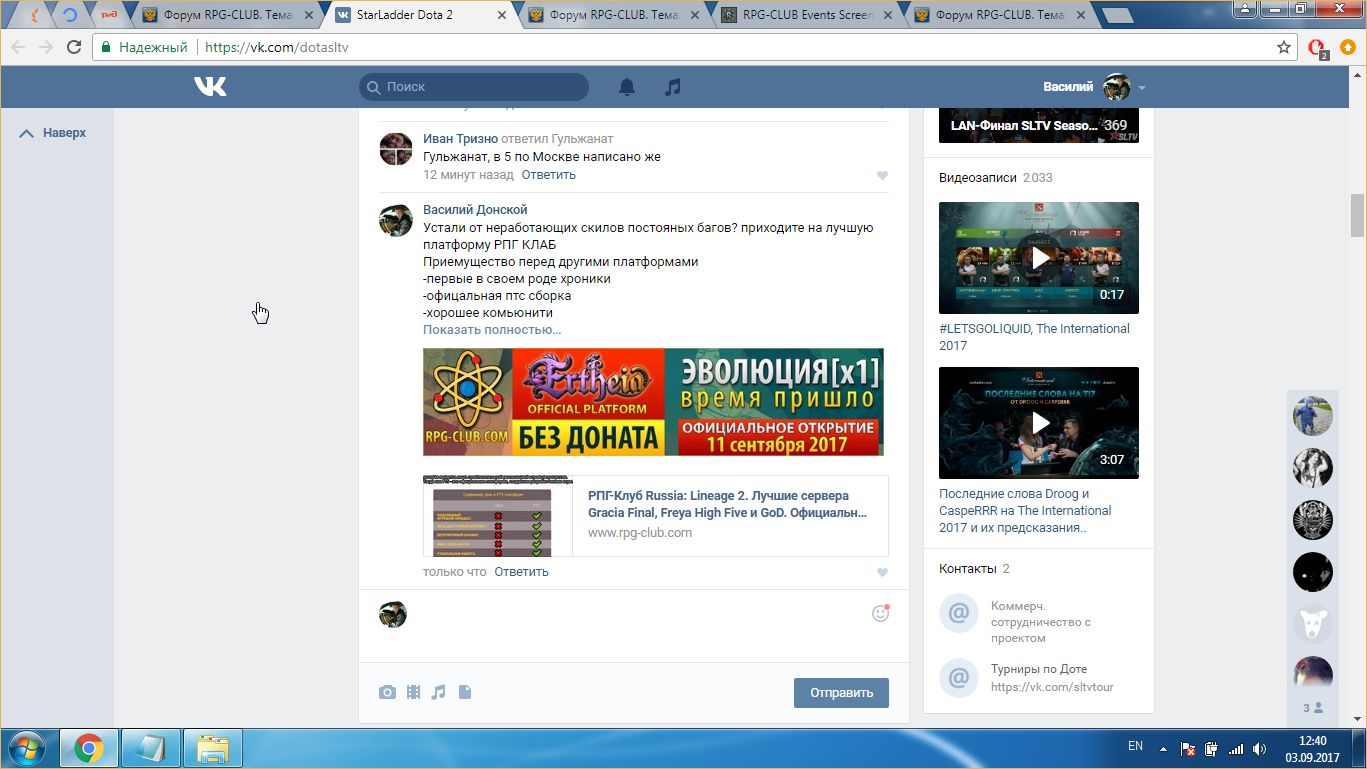Viewport: 1367px width, 769px height.
Task: Play the #LETSGOLIQUID video thumbnail
Action: click(1039, 258)
